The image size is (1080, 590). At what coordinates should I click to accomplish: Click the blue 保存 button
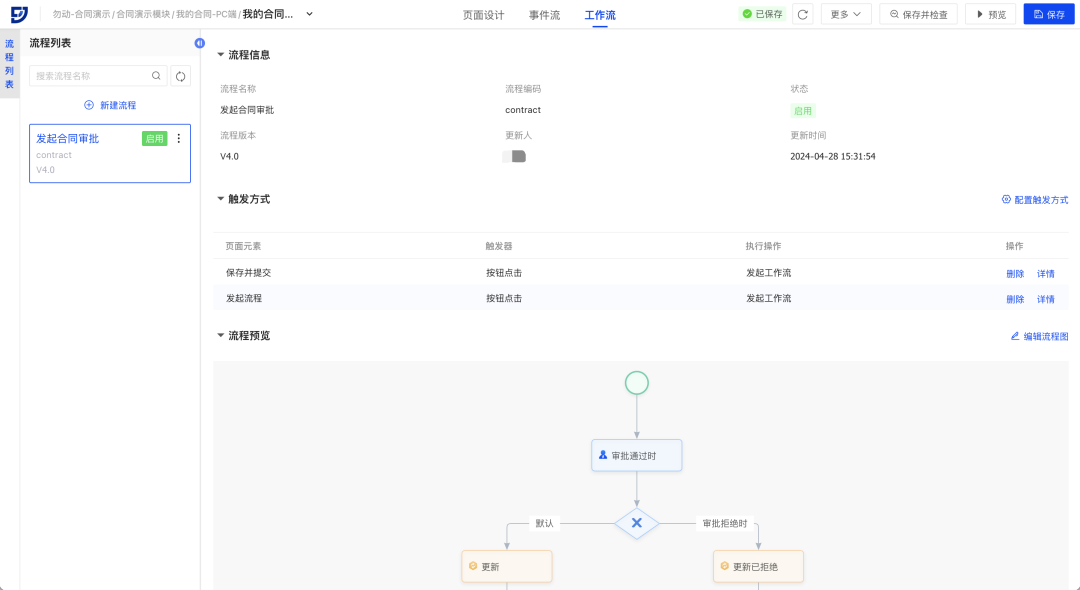pos(1048,14)
